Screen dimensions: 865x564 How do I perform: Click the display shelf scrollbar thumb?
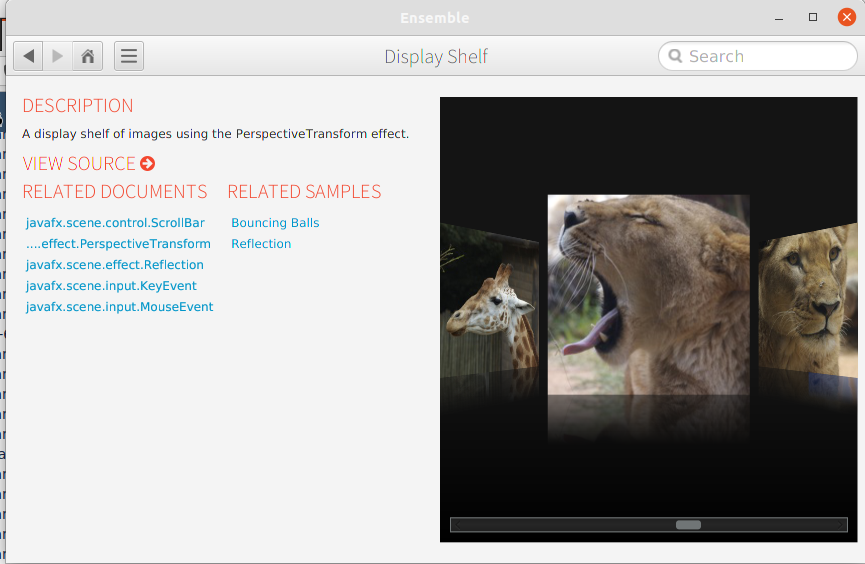point(688,525)
